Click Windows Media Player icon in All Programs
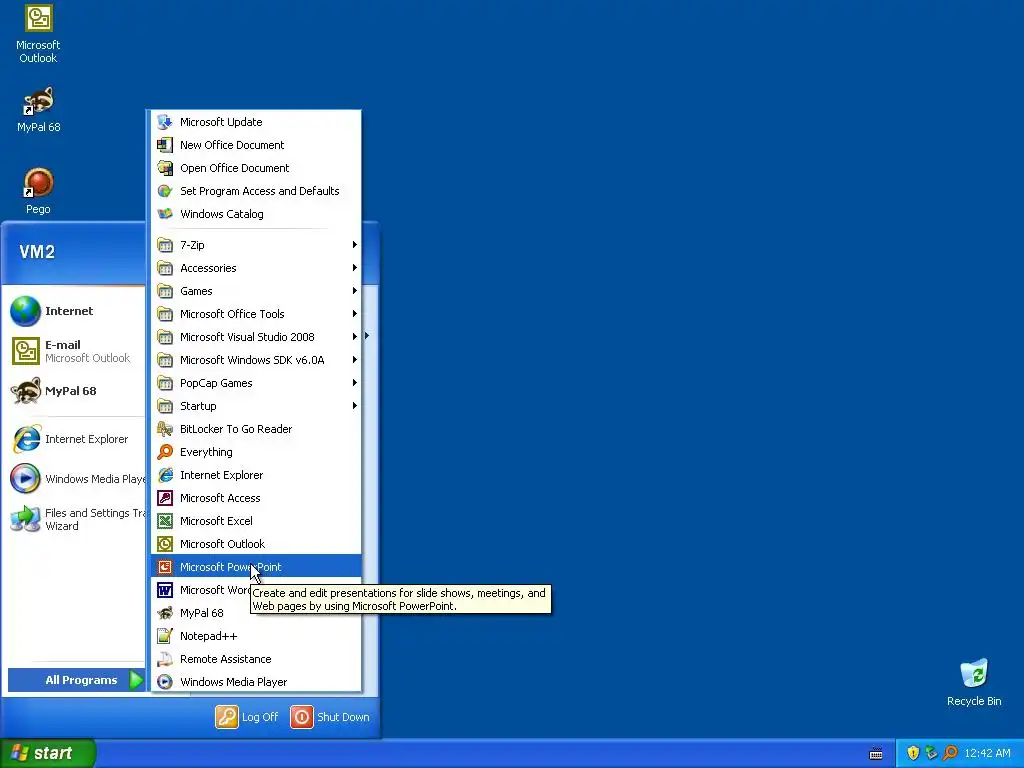 point(165,682)
